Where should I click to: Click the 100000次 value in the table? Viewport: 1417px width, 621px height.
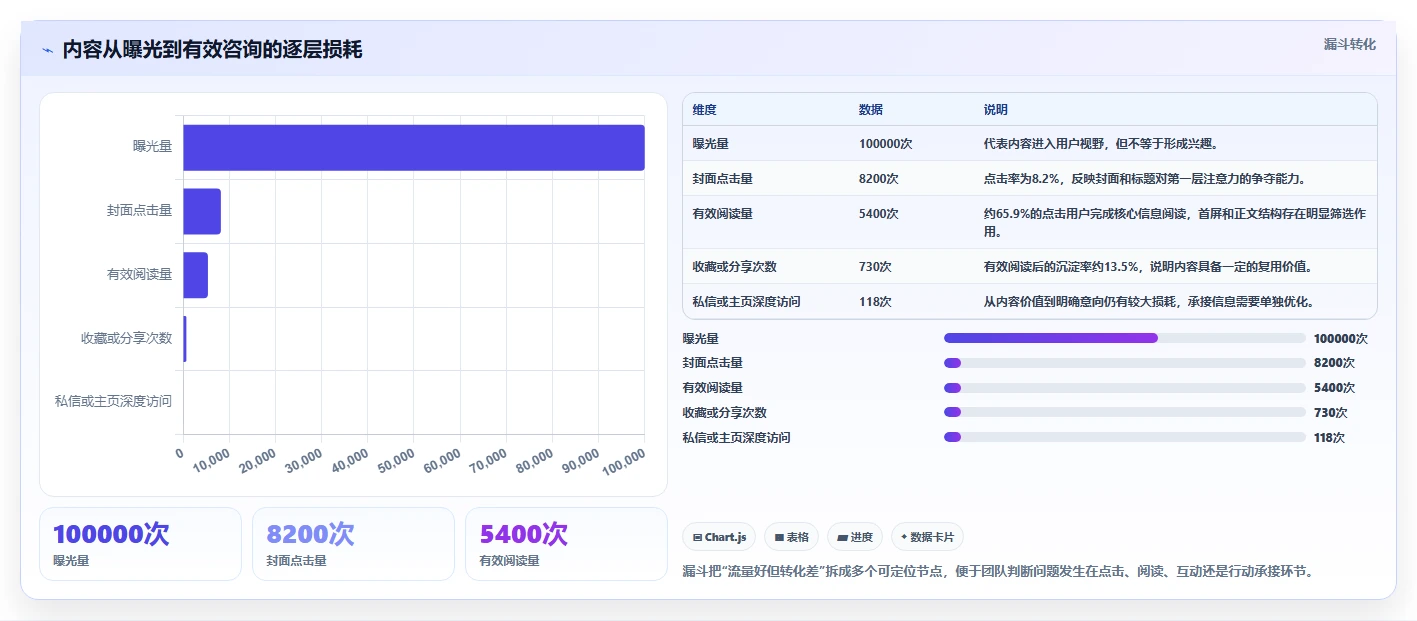(x=886, y=144)
